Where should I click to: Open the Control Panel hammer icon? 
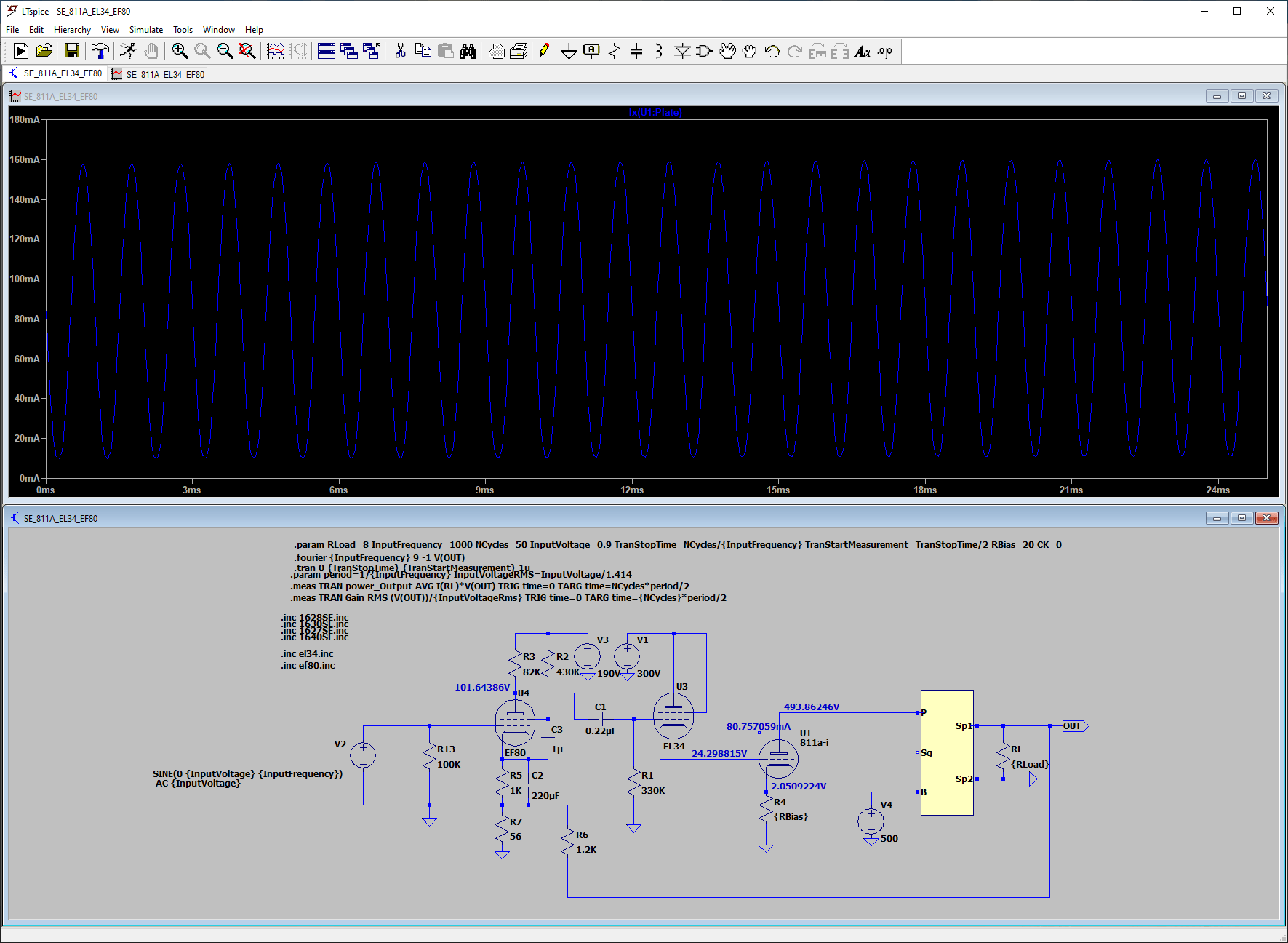(x=100, y=51)
